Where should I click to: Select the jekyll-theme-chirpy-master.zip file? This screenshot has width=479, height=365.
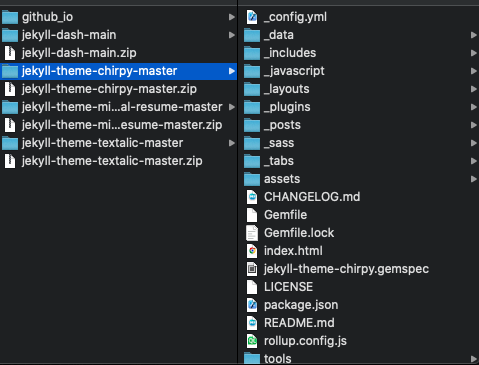coord(119,89)
